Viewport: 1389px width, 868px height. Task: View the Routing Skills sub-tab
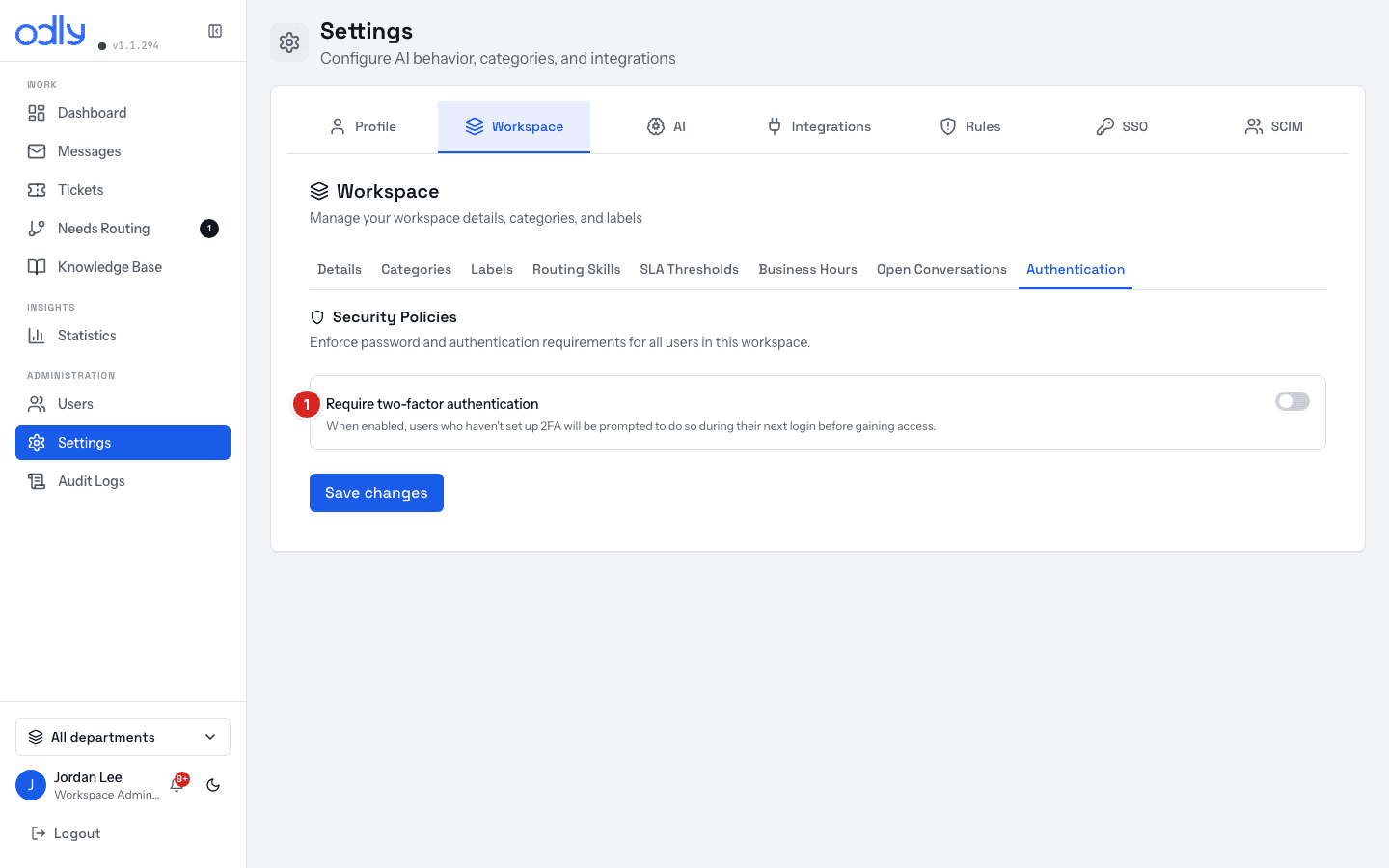tap(576, 270)
